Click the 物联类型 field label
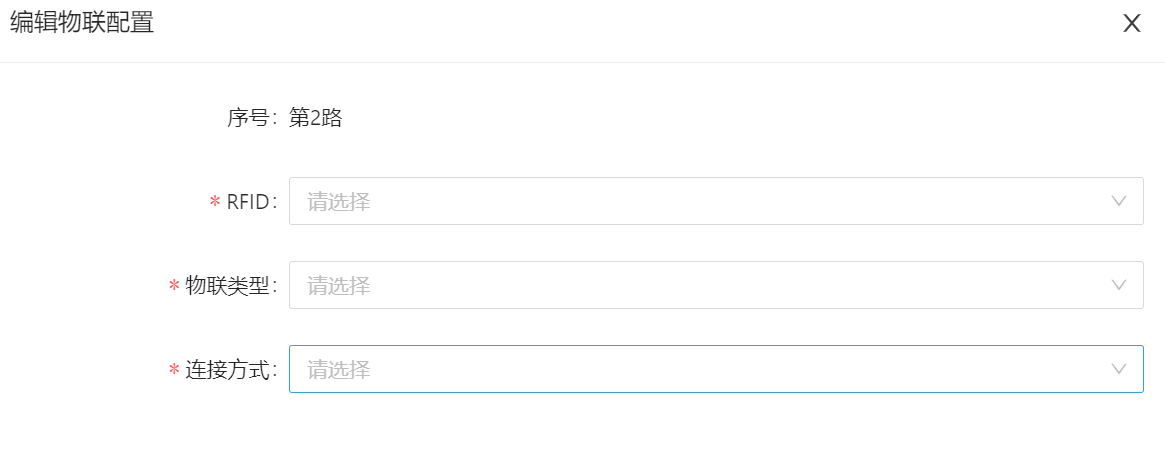The height and width of the screenshot is (461, 1165). coord(228,286)
